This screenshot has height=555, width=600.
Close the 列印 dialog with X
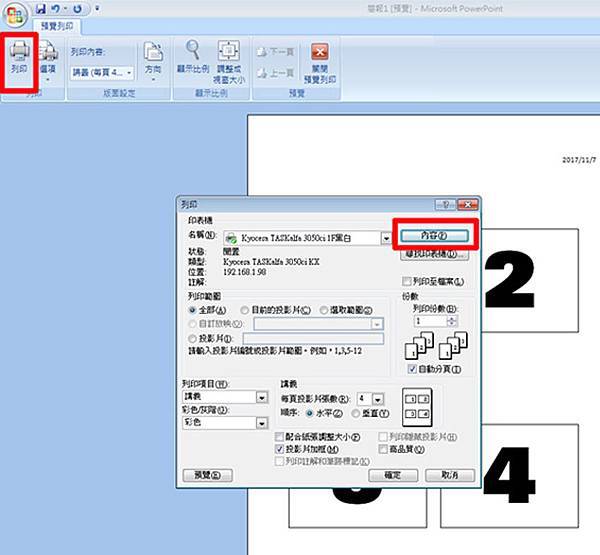[x=468, y=204]
